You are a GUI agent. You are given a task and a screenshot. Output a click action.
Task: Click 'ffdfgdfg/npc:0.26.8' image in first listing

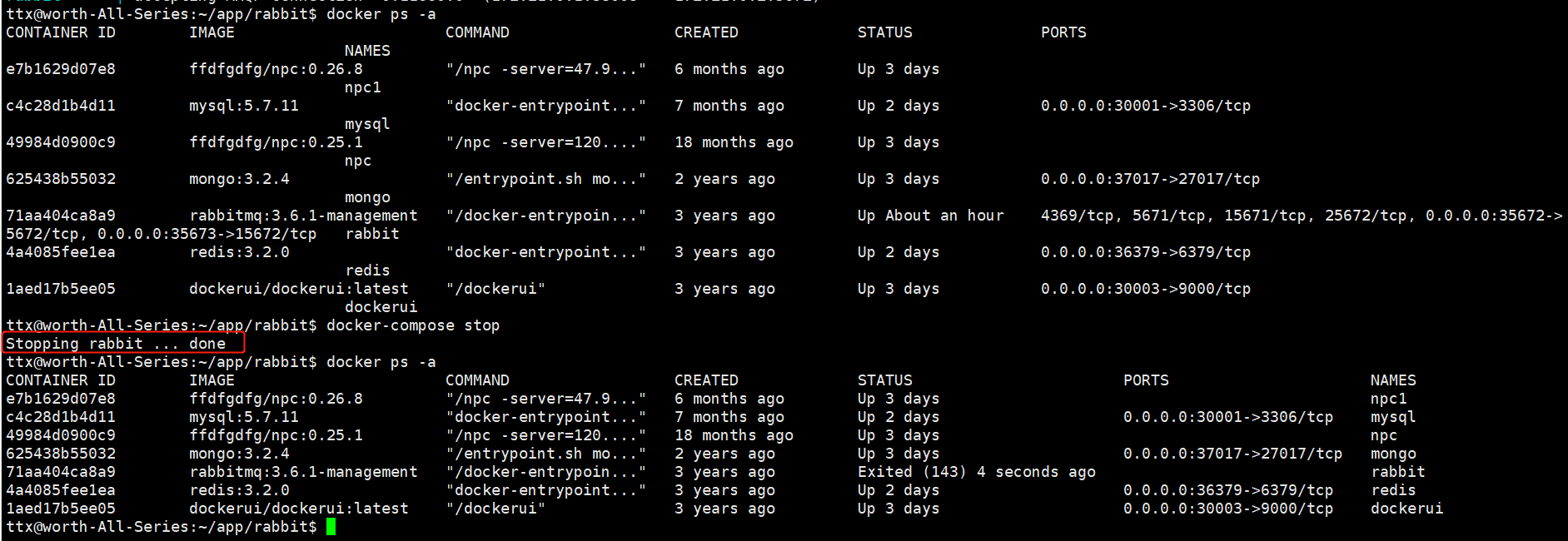[x=276, y=69]
